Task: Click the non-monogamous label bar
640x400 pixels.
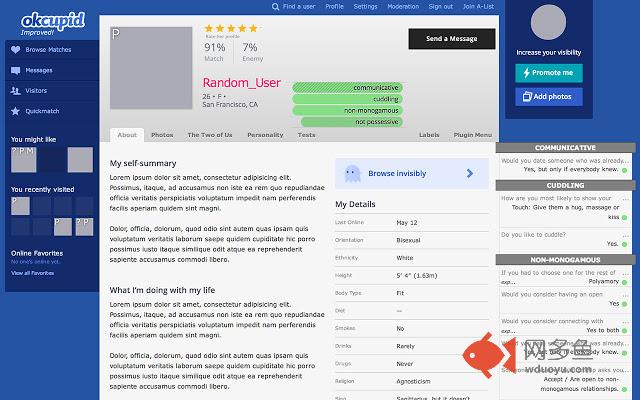Action: tap(347, 111)
